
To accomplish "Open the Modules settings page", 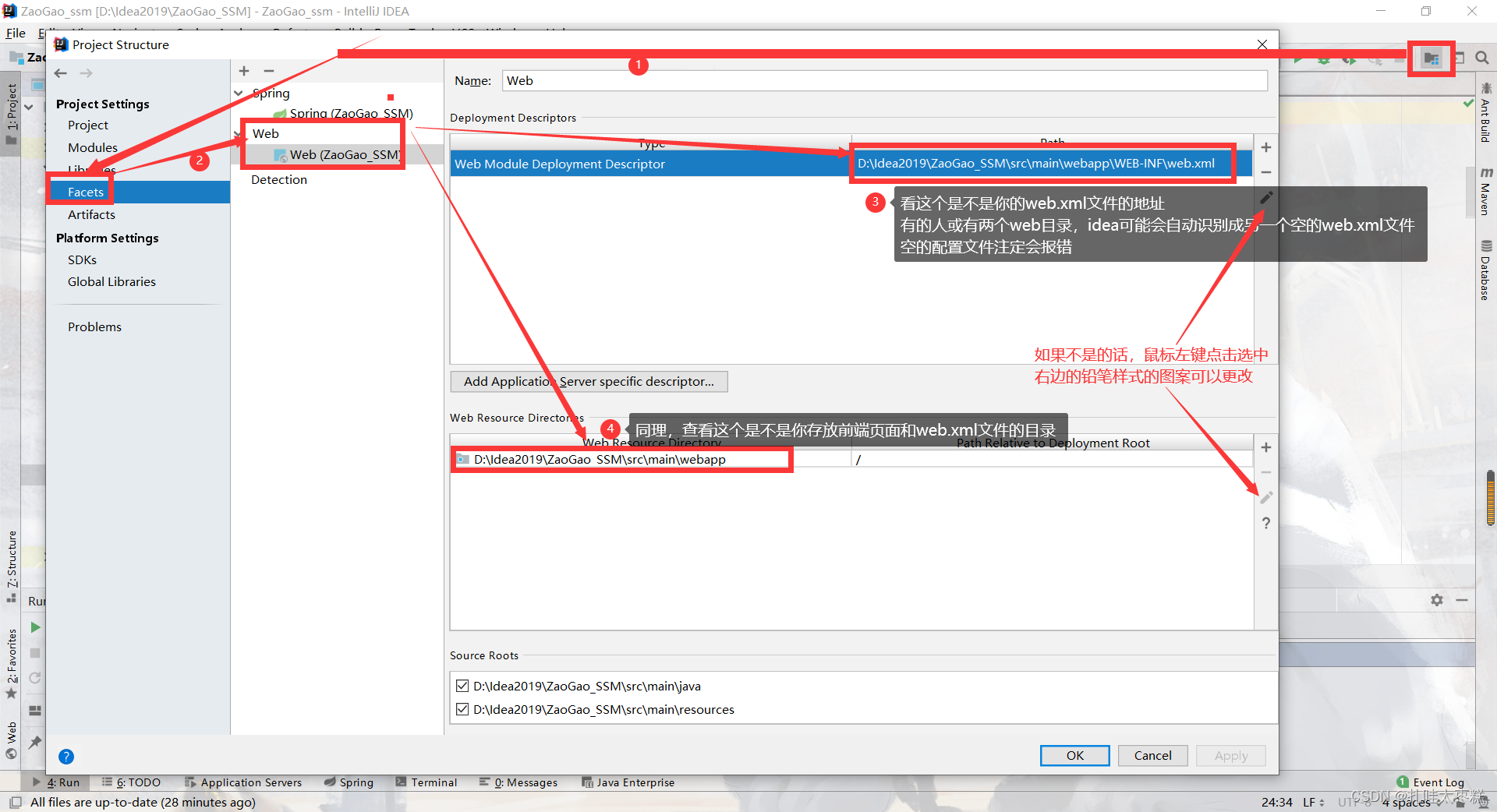I will [93, 148].
